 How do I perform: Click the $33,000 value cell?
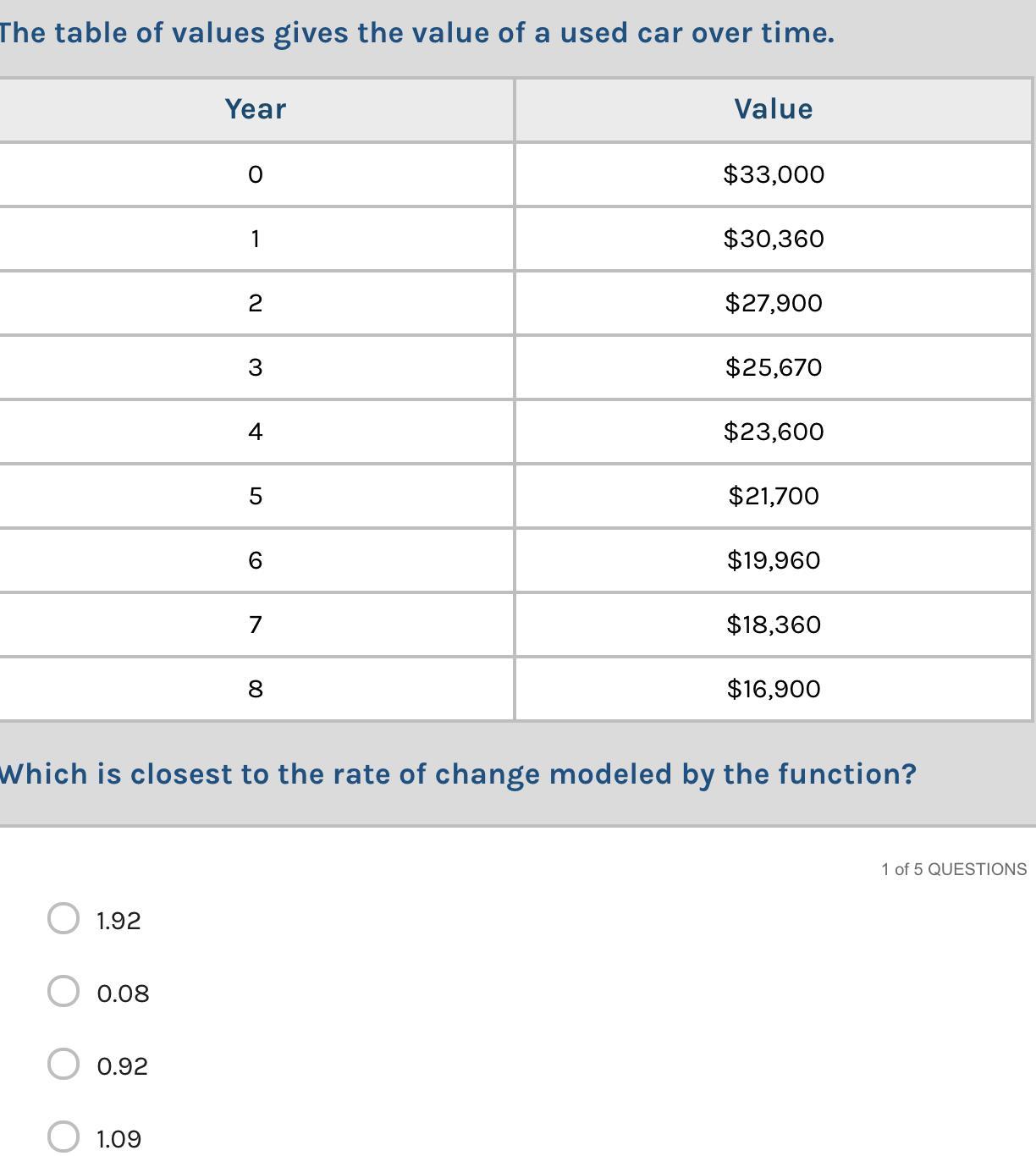(773, 174)
